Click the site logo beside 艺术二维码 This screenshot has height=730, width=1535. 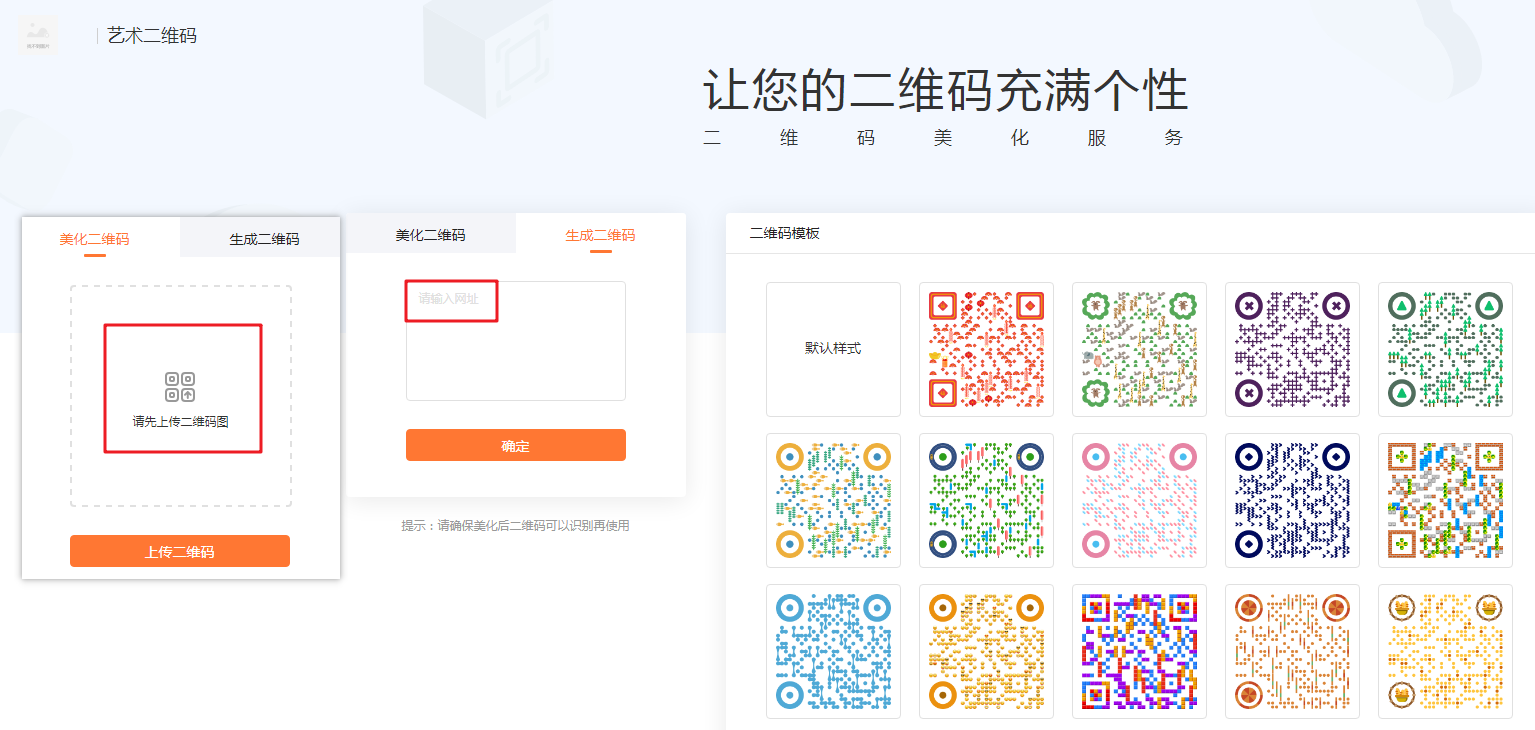[x=37, y=36]
